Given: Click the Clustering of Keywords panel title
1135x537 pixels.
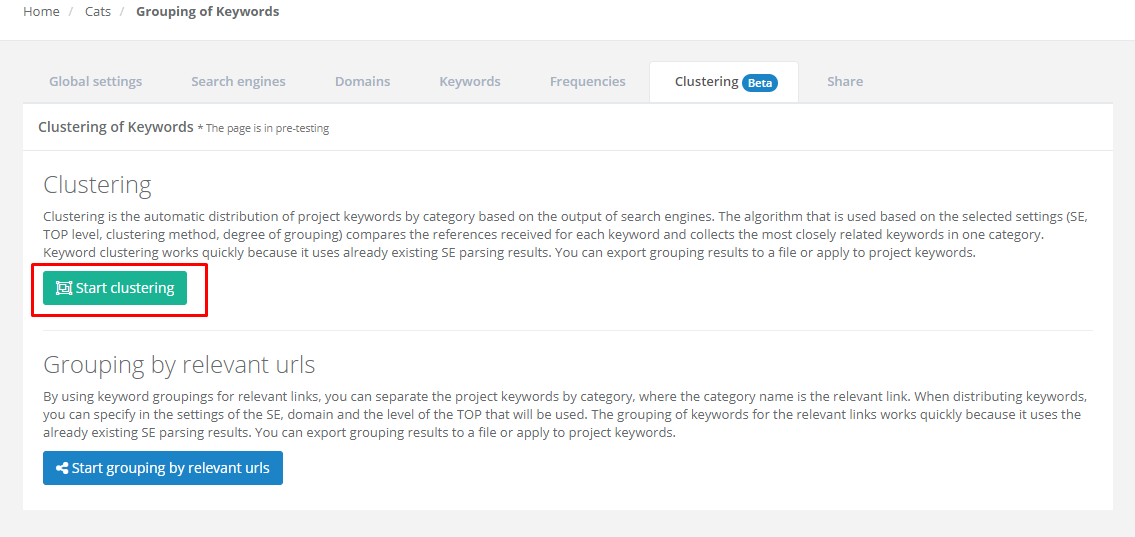Looking at the screenshot, I should click(116, 127).
